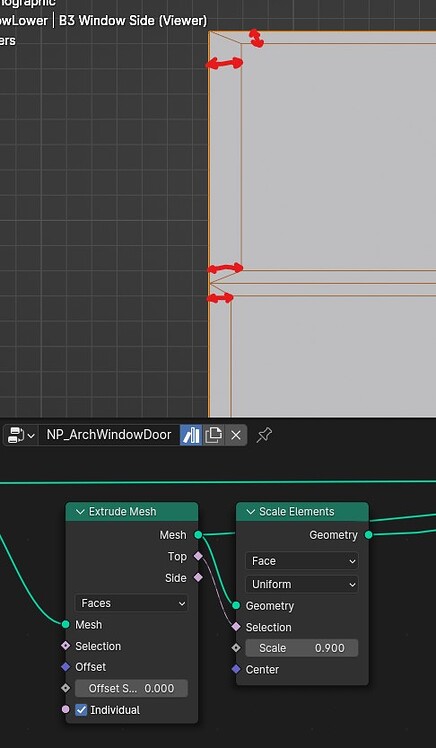Open the Faces mode dropdown in Extrude Mesh
The image size is (436, 748).
pos(131,603)
